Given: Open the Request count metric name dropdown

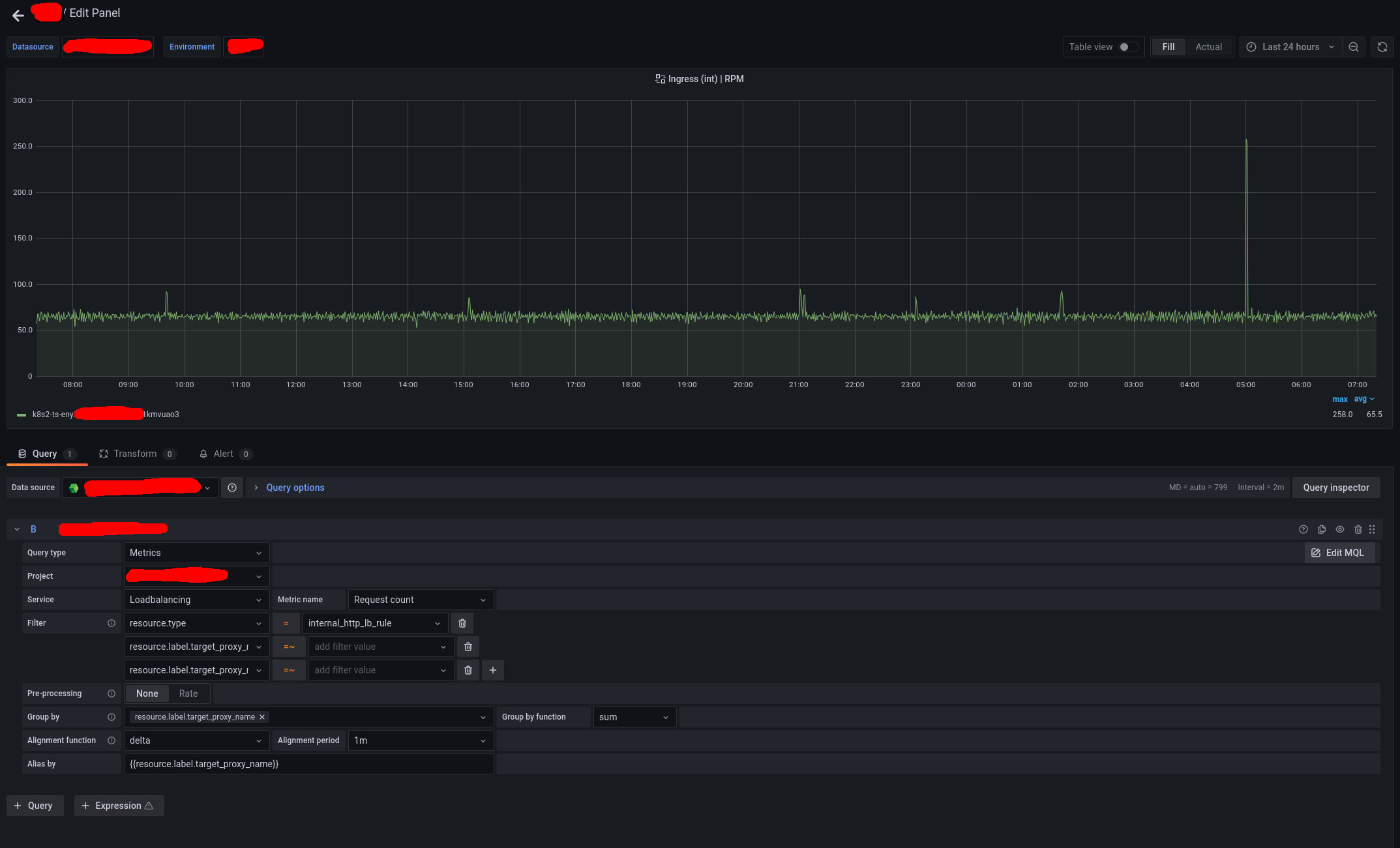Looking at the screenshot, I should click(420, 599).
